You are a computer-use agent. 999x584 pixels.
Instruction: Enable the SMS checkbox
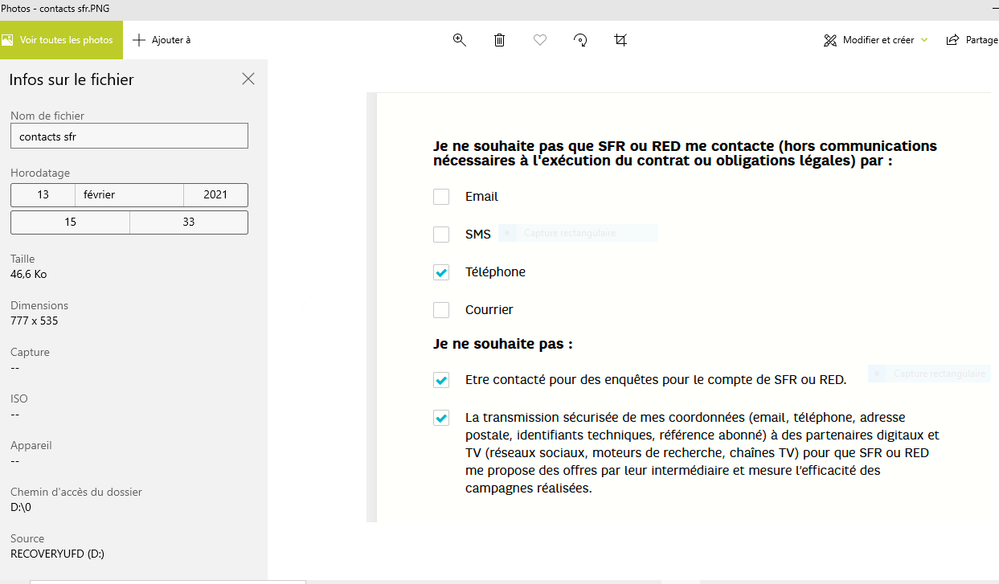(x=441, y=235)
